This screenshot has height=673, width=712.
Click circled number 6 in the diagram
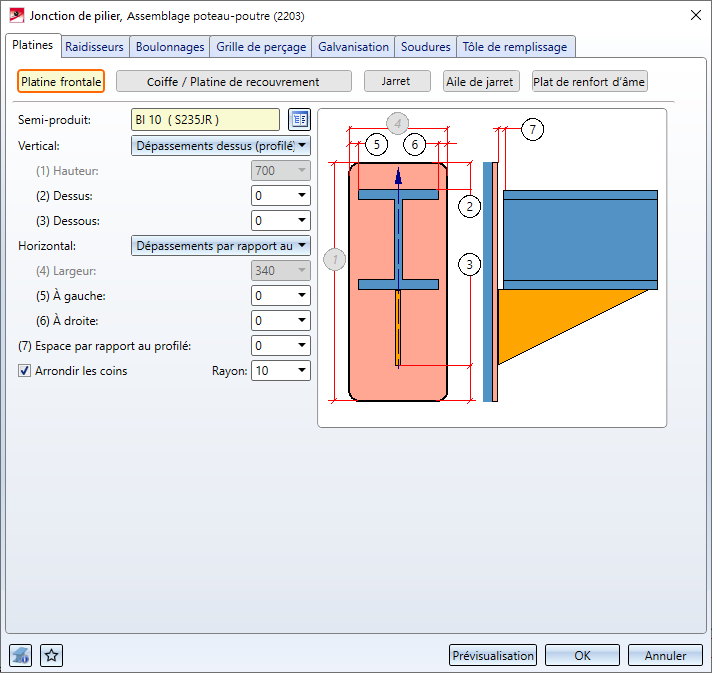[415, 145]
